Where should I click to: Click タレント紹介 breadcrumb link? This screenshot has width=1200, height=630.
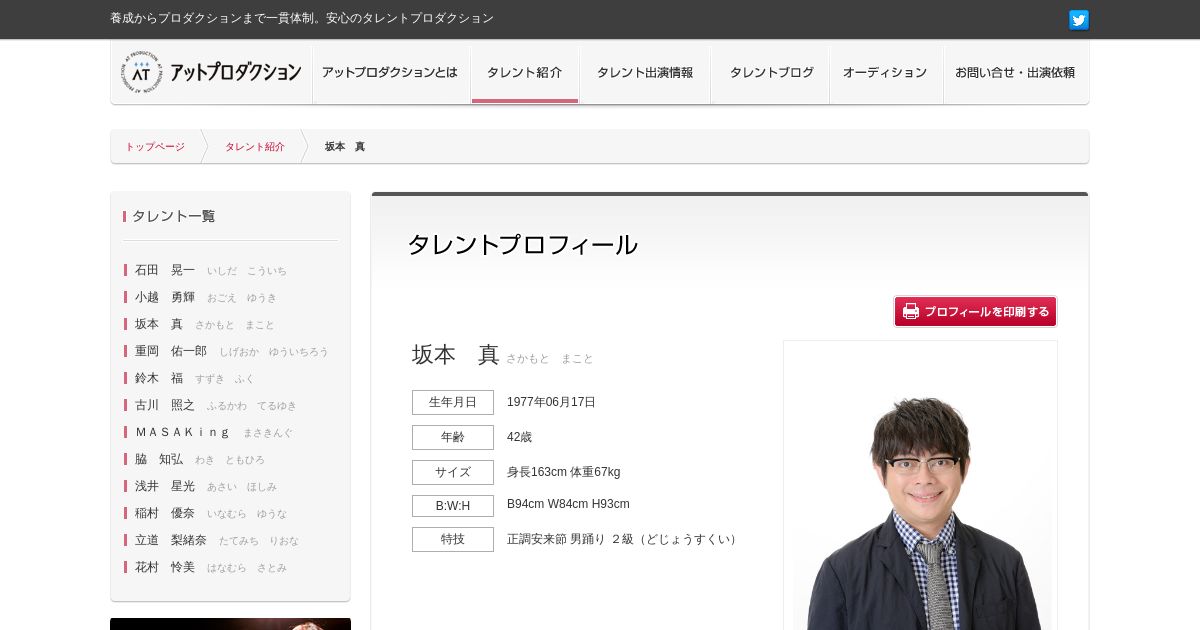(255, 147)
